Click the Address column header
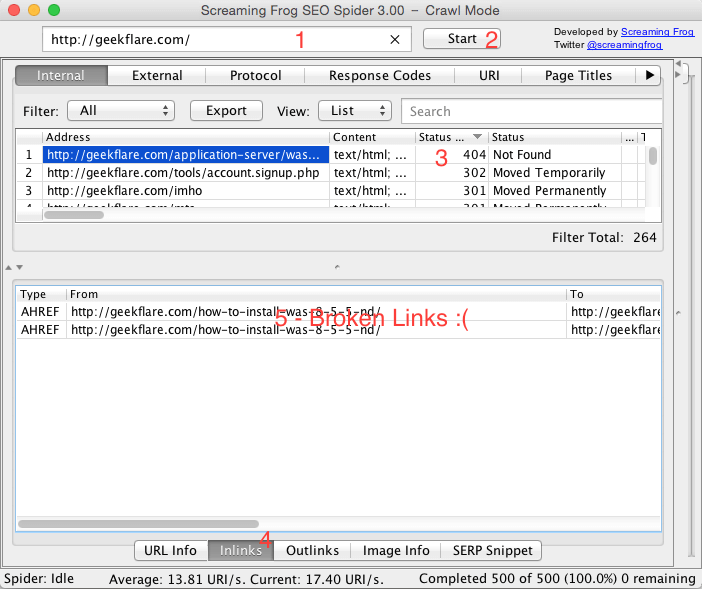702x589 pixels. (x=186, y=137)
